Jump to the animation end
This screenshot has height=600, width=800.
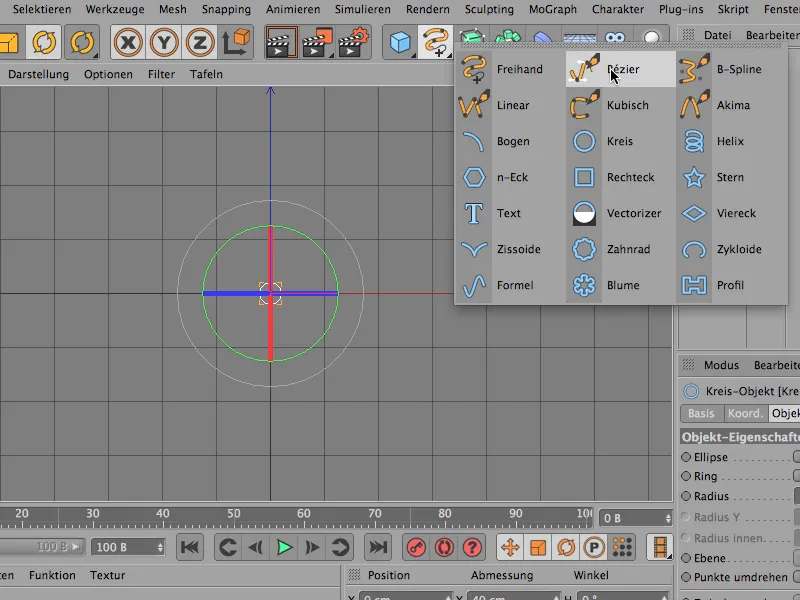point(378,547)
